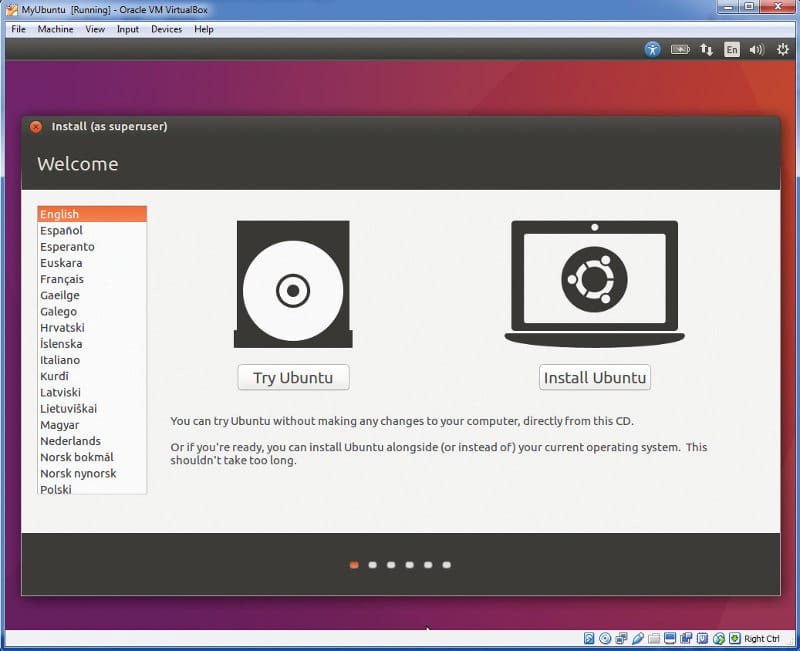
Task: Open the En keyboard layout menu
Action: coord(732,49)
